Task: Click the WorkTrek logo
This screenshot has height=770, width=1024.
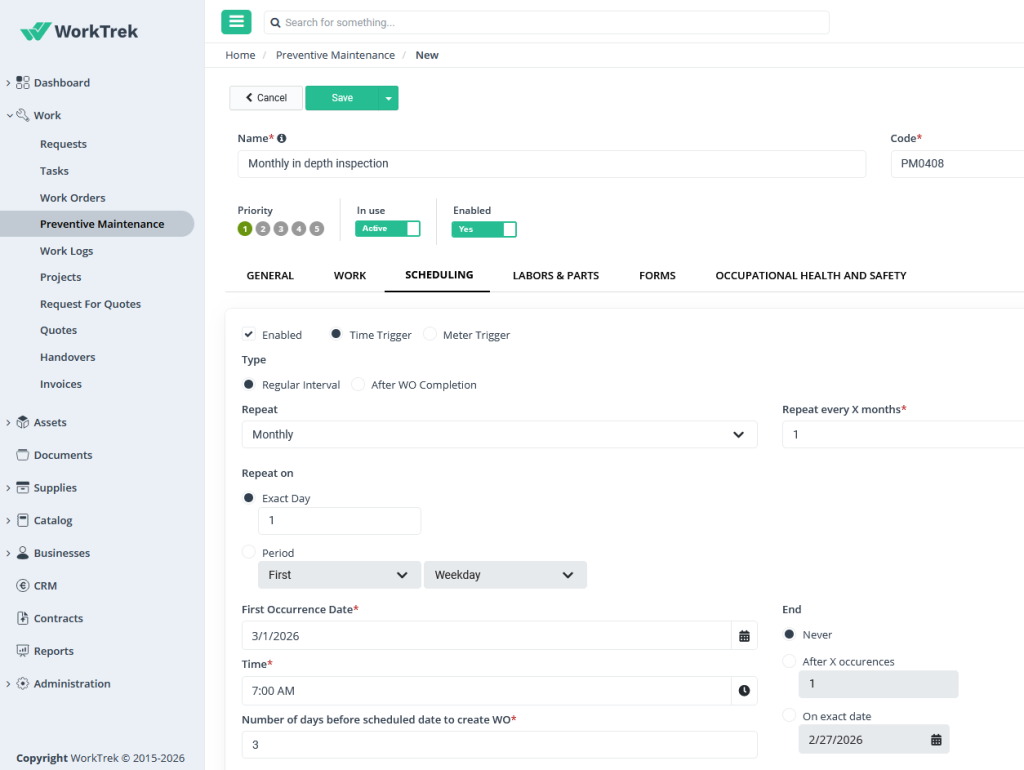Action: coord(77,30)
